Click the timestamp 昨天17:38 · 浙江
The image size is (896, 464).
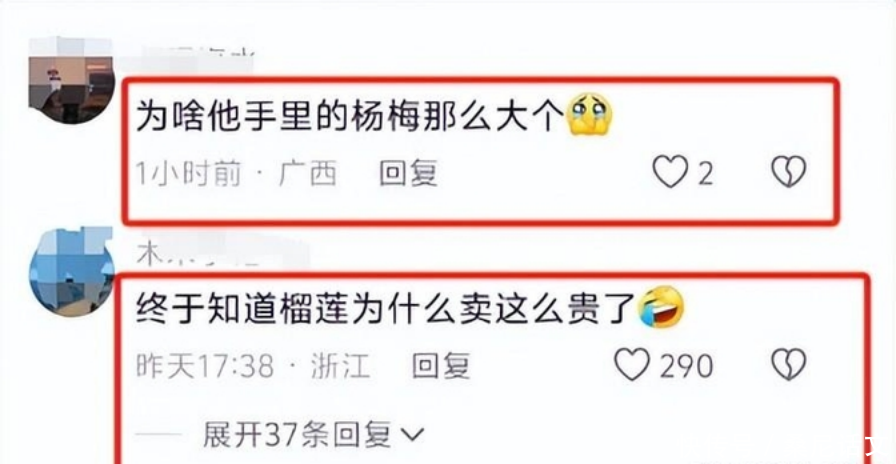pyautogui.click(x=253, y=366)
